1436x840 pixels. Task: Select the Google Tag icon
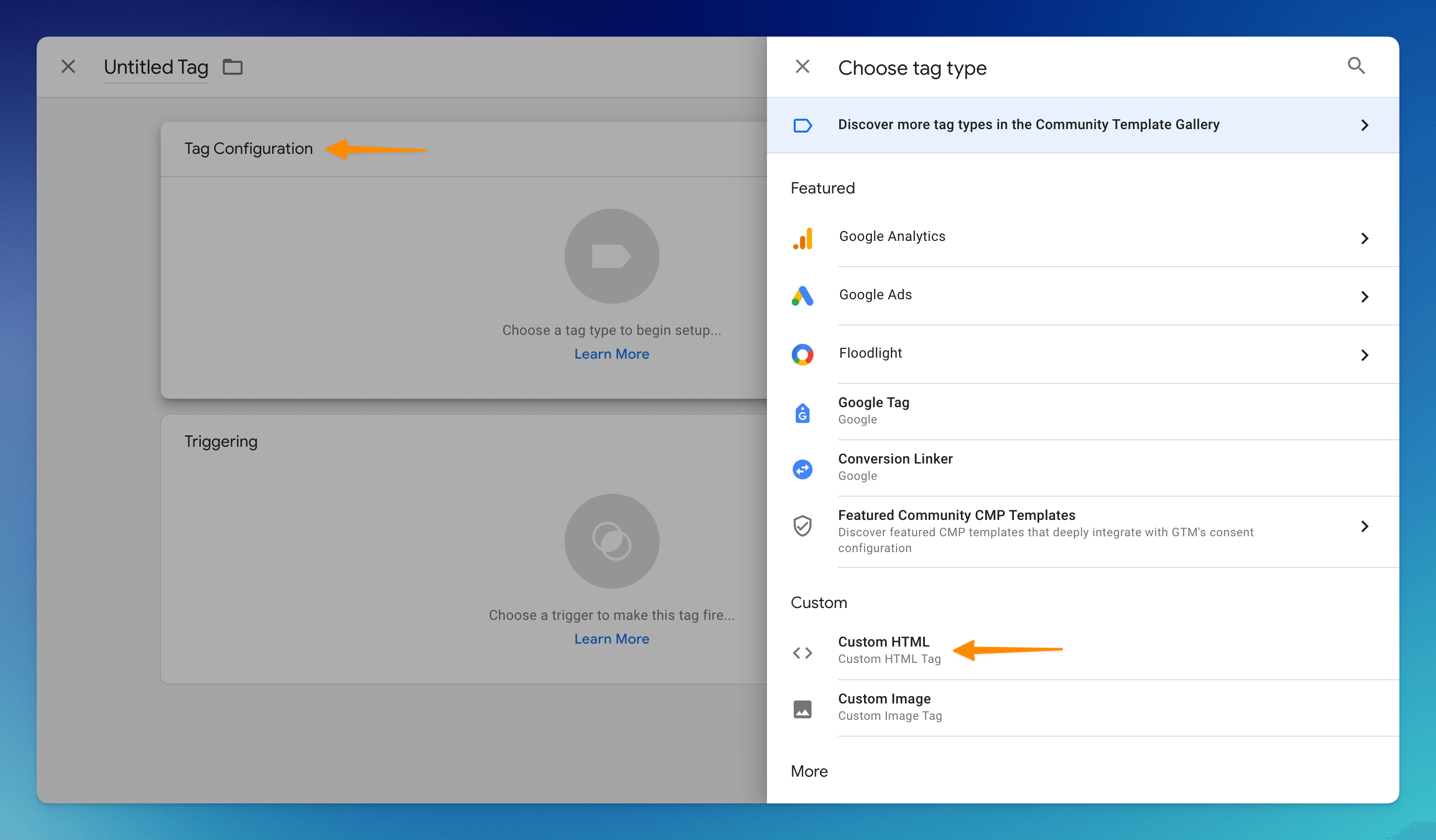pos(802,413)
